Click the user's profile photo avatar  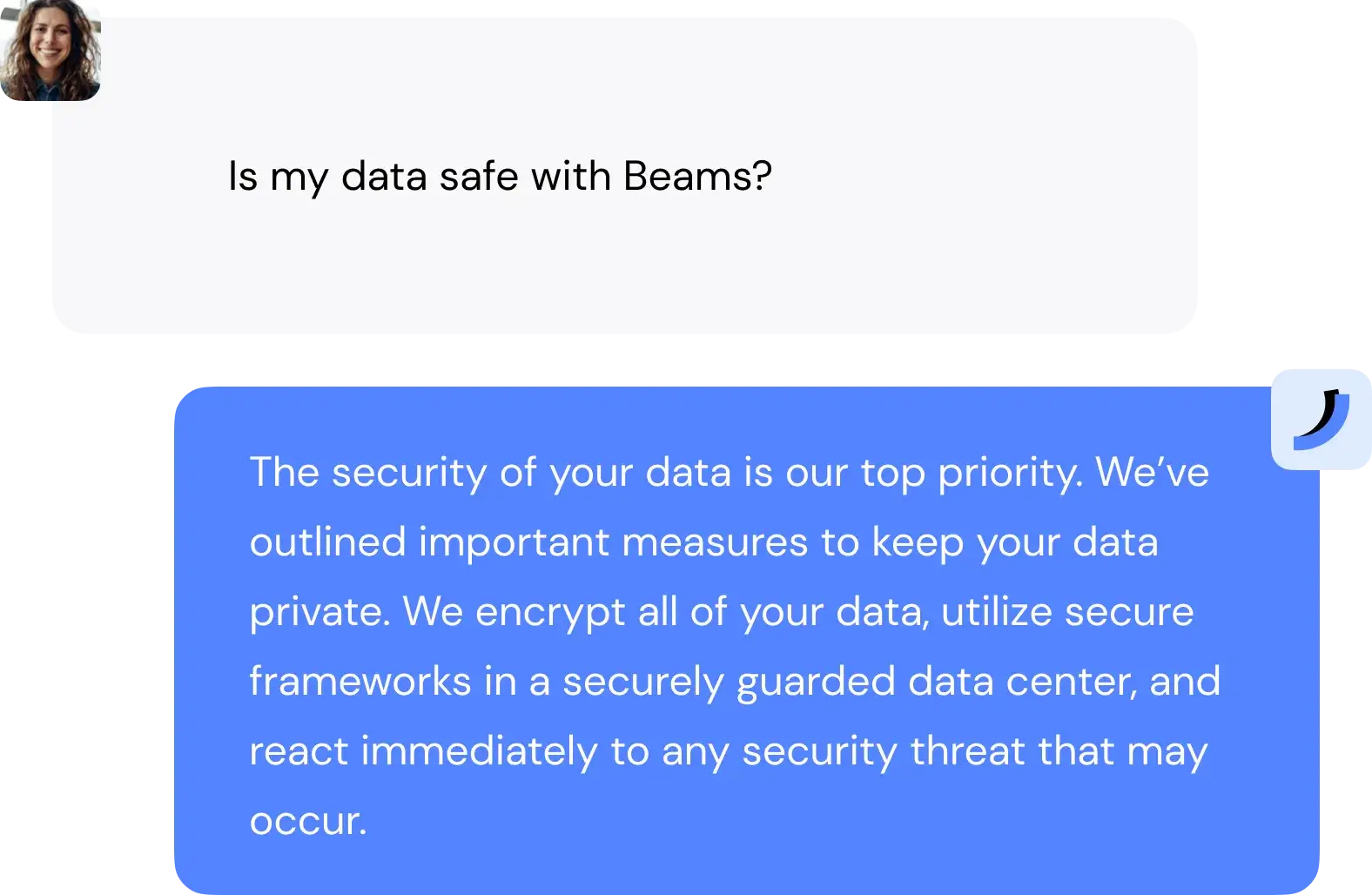[50, 50]
